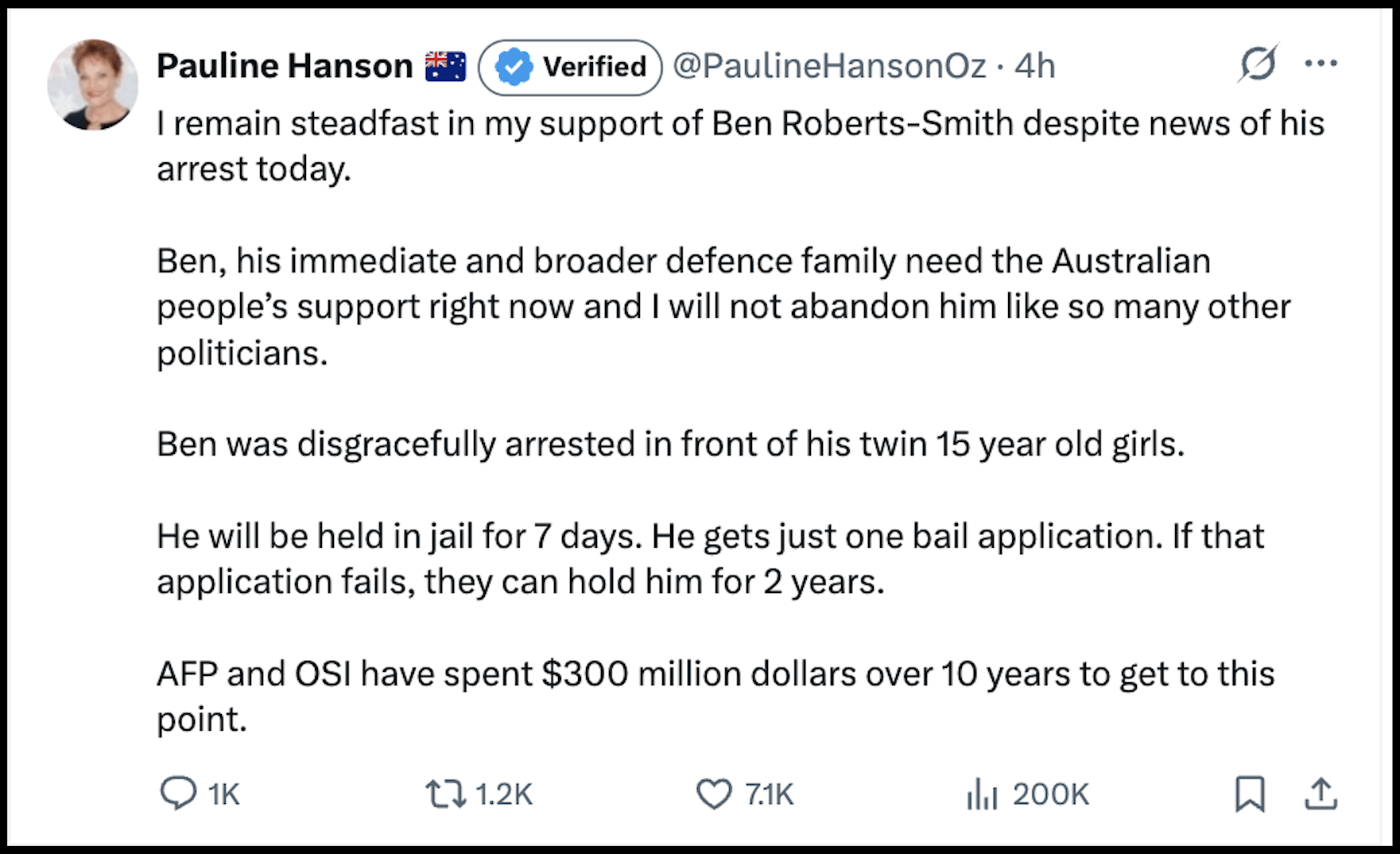Click the Verified badge button
The image size is (1400, 854).
coord(570,68)
